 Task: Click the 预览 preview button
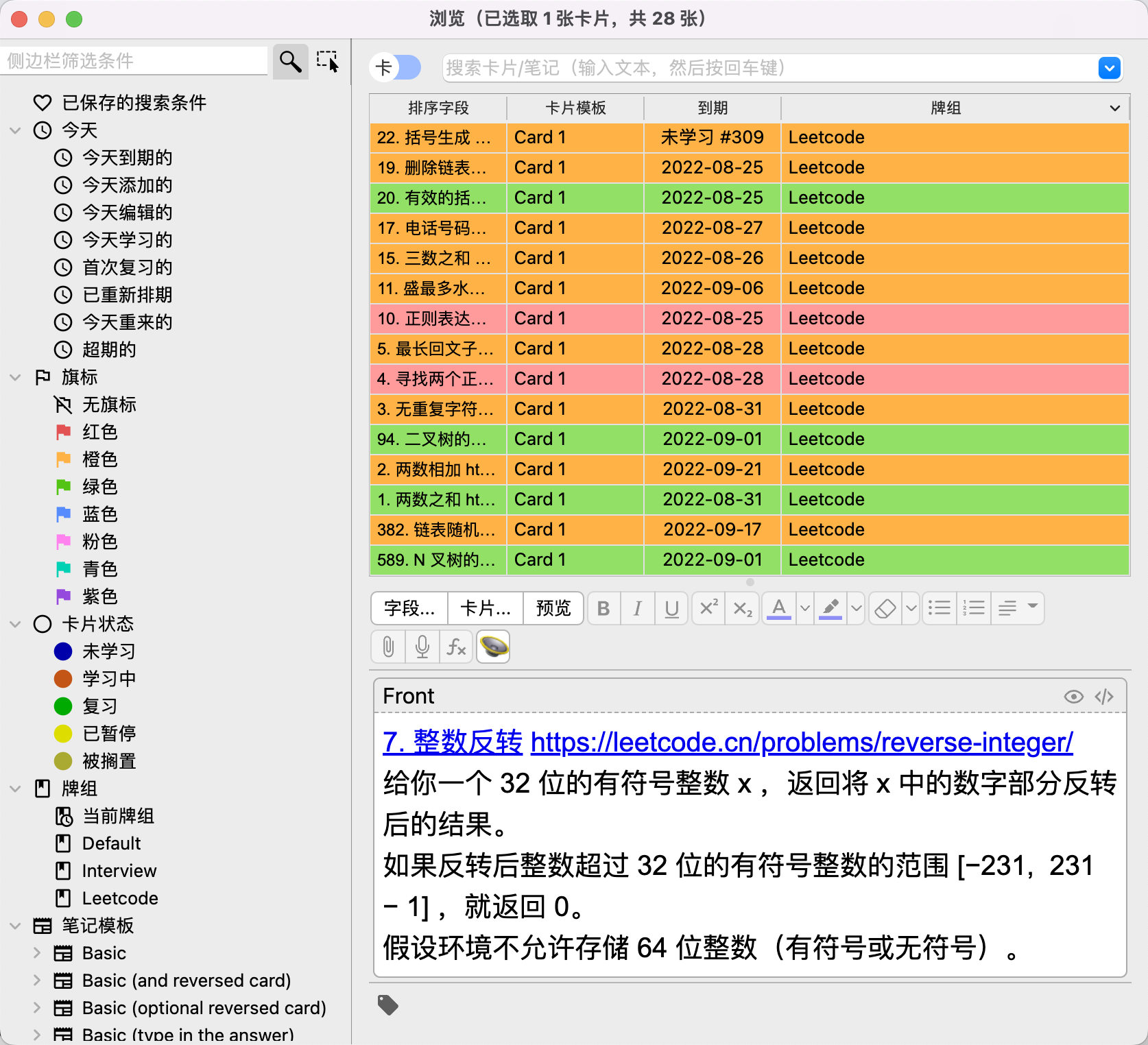553,608
